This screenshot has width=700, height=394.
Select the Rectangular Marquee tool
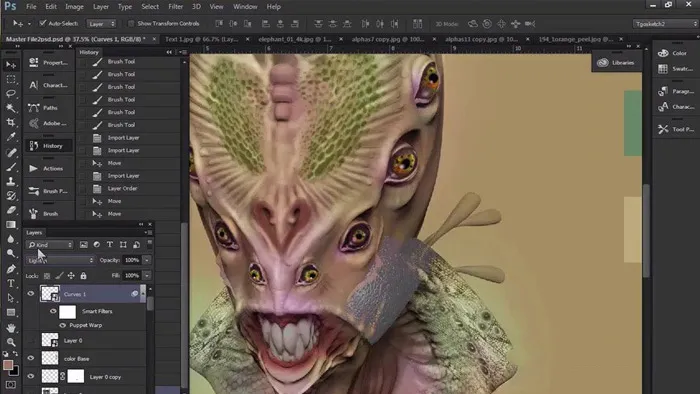pos(11,79)
